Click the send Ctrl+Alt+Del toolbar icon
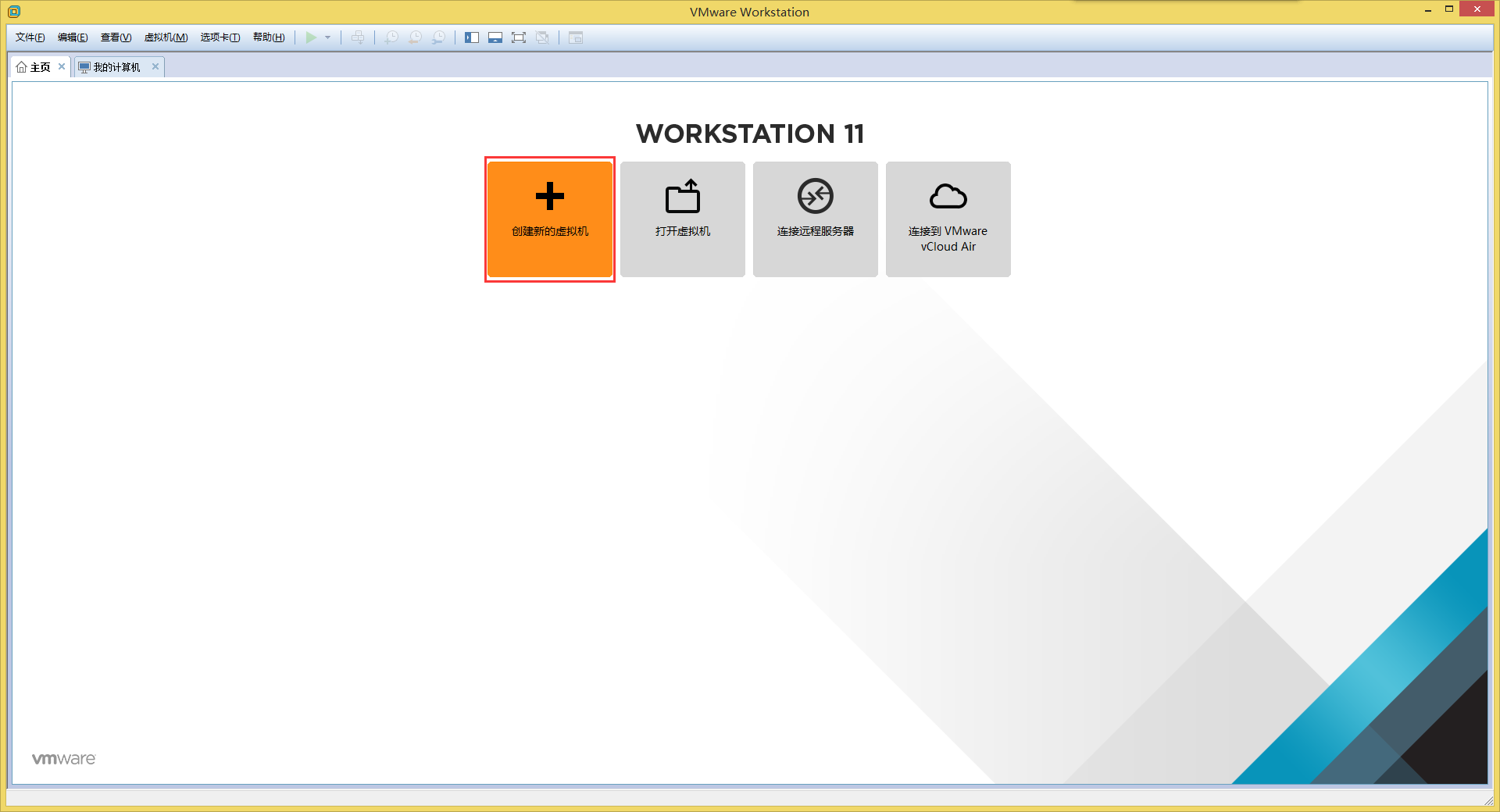 [358, 37]
